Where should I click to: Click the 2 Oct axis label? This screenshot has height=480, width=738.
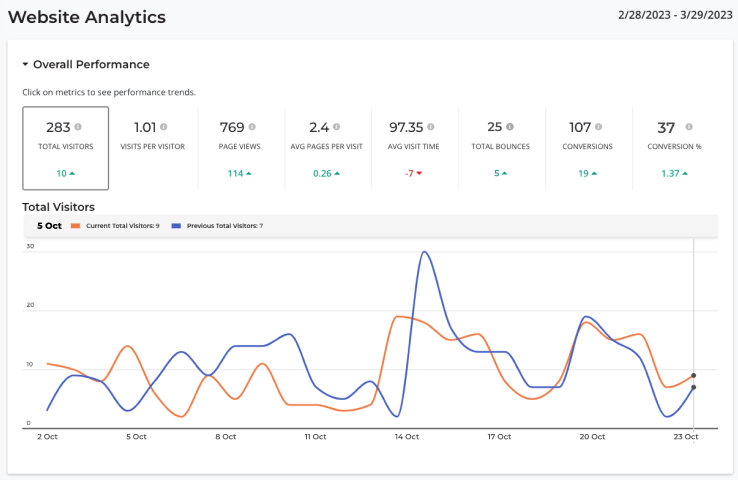pyautogui.click(x=47, y=437)
